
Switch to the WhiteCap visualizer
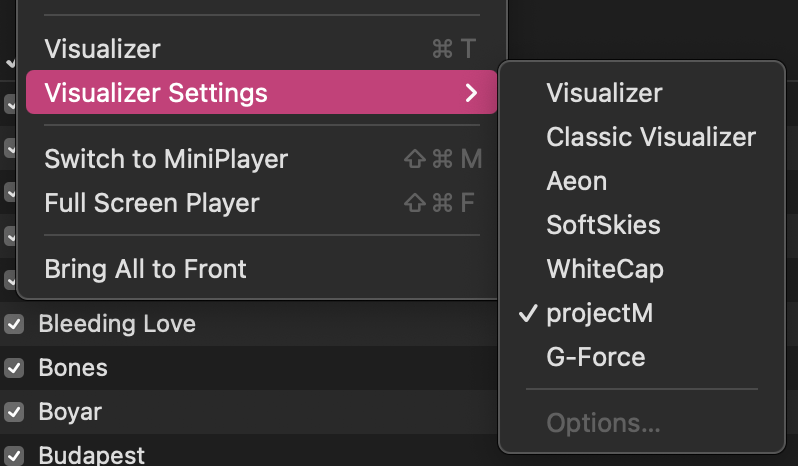point(605,269)
